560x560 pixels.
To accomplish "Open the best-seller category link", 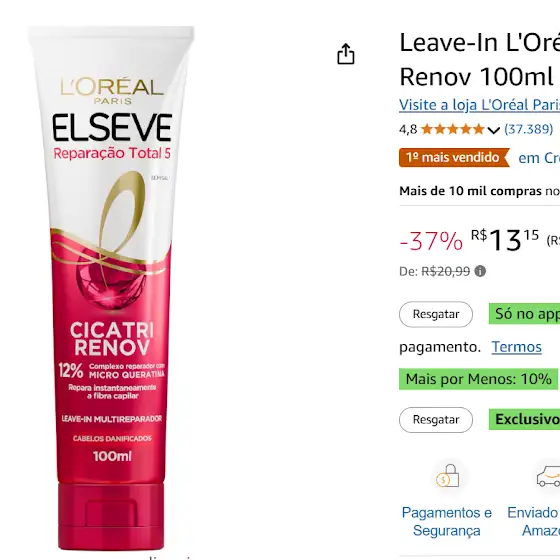I will pos(539,158).
